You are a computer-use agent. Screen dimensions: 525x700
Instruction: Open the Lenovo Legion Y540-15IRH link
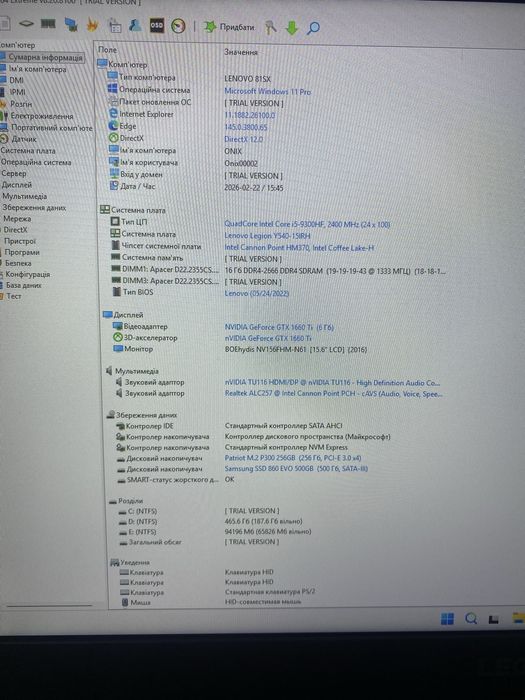(x=267, y=236)
